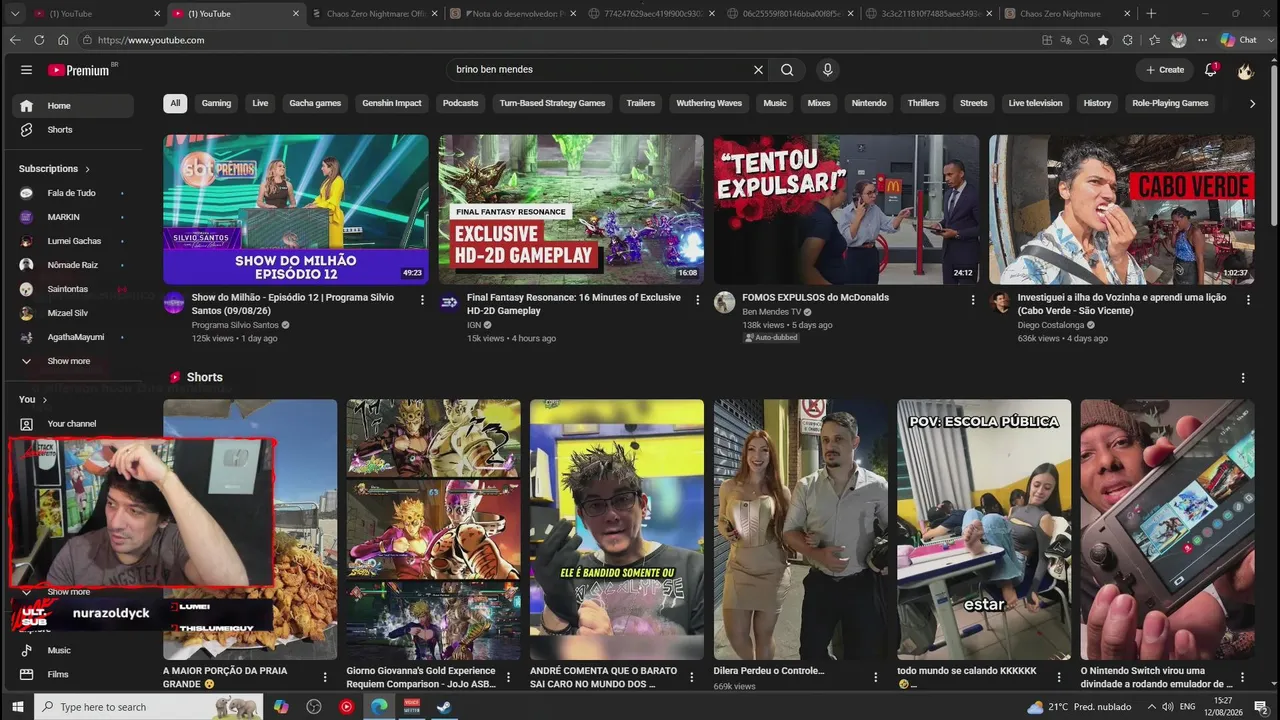
Task: Click the favorites star in address bar
Action: coord(1103,40)
